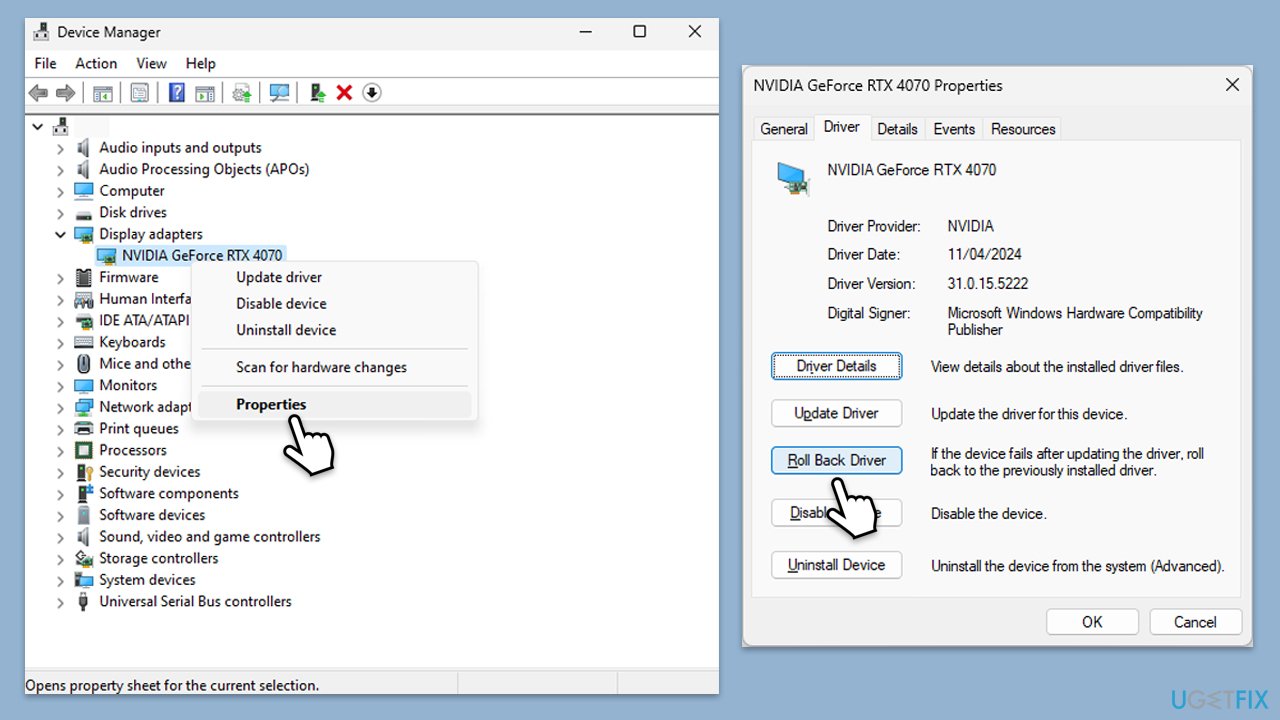
Task: Click Show/Hide Action Pane toolbar icon
Action: coord(205,93)
